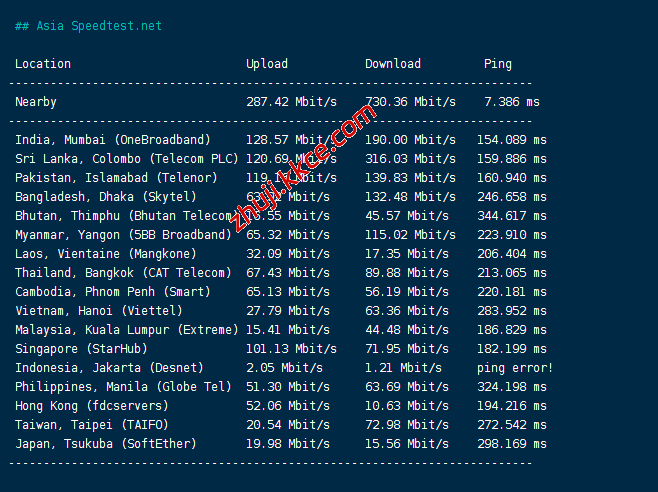
Task: Click the India, Mumbai (OneBroadband) entry
Action: coord(113,140)
